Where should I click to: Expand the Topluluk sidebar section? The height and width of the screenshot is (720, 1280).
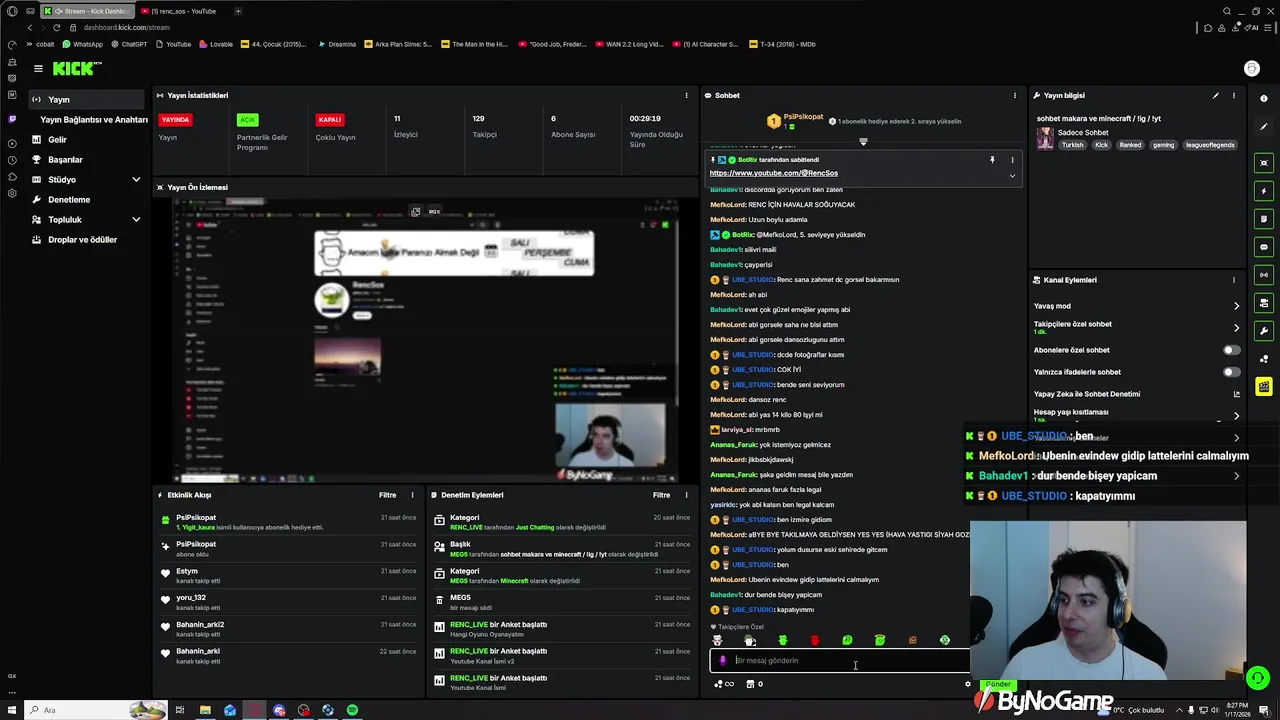(87, 219)
